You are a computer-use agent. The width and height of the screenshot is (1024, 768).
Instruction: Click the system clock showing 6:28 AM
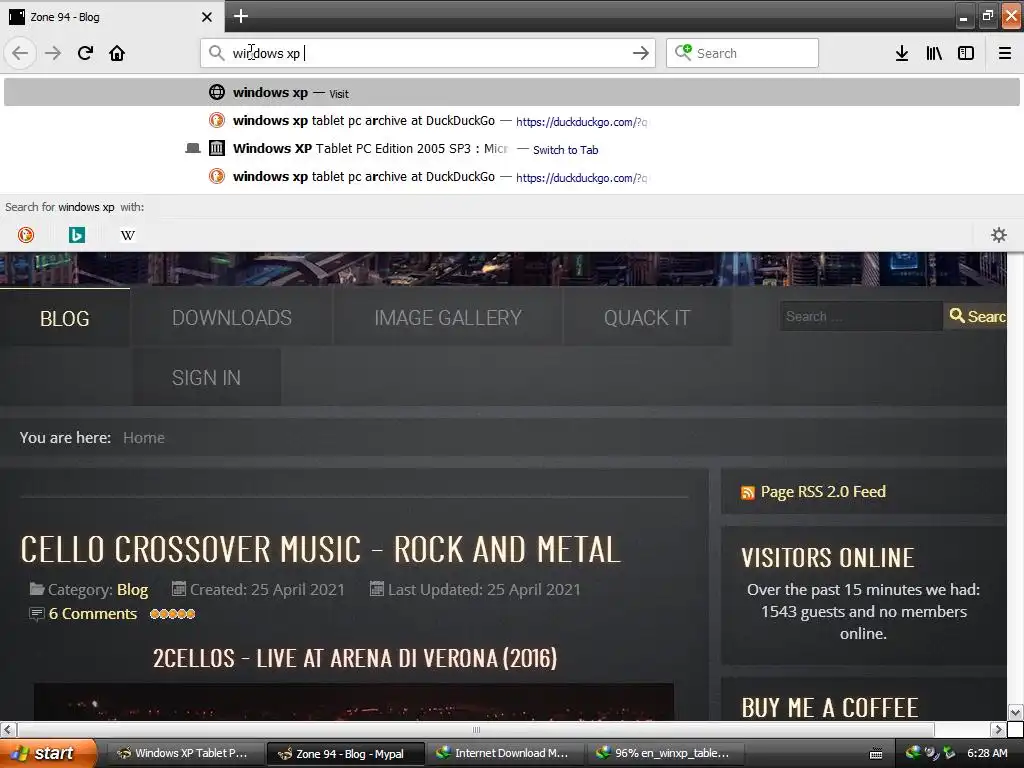[987, 753]
